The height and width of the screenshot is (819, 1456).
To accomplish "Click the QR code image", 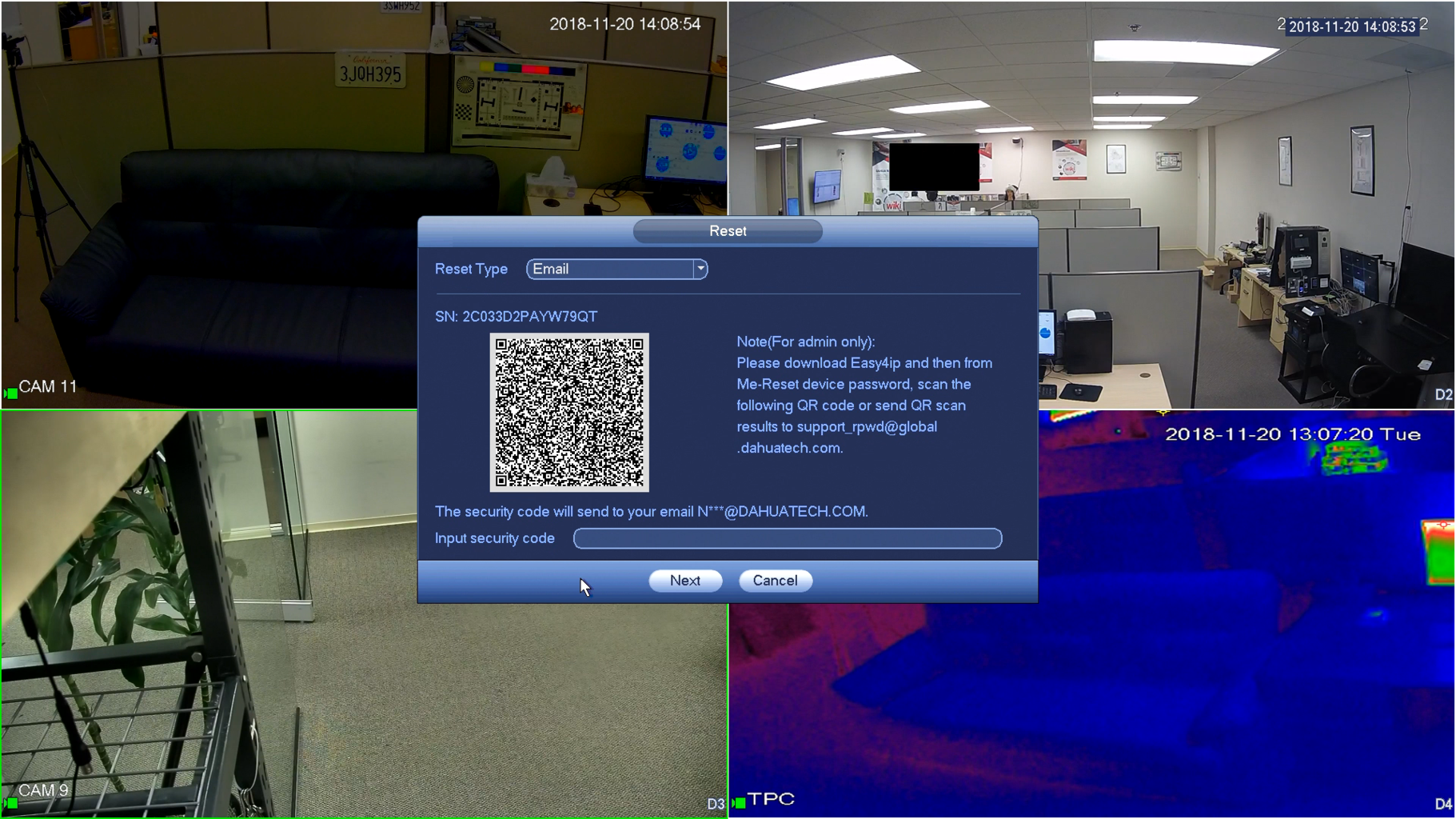I will point(569,412).
